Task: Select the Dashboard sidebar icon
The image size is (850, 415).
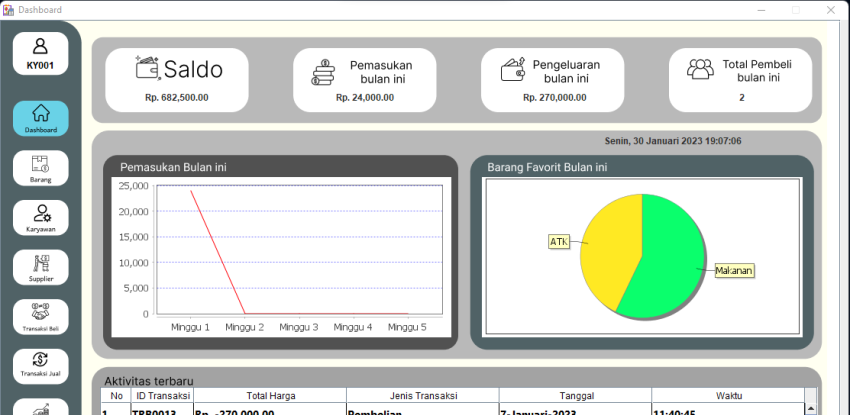Action: (40, 118)
